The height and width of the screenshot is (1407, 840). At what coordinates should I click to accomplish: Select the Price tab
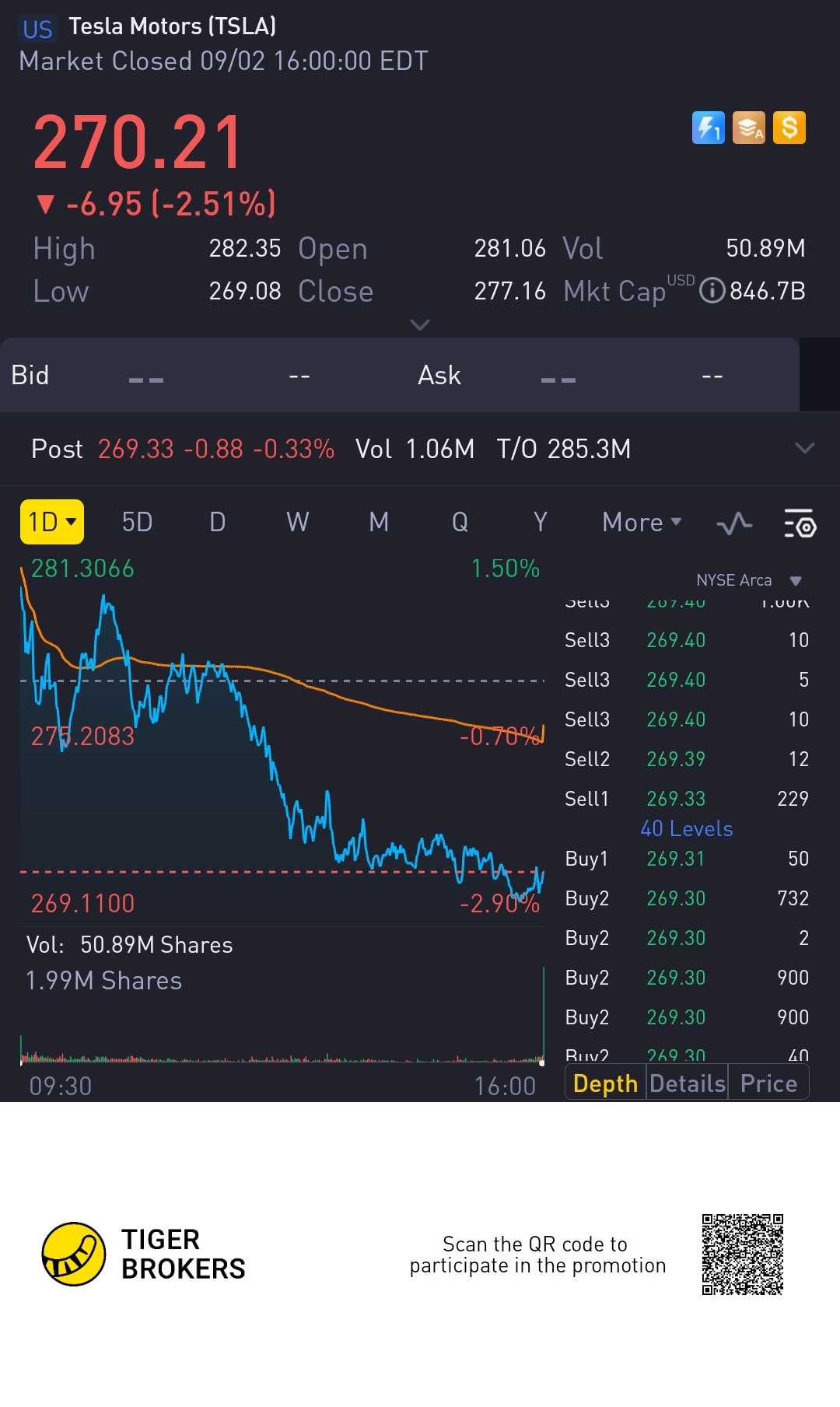coord(768,1083)
